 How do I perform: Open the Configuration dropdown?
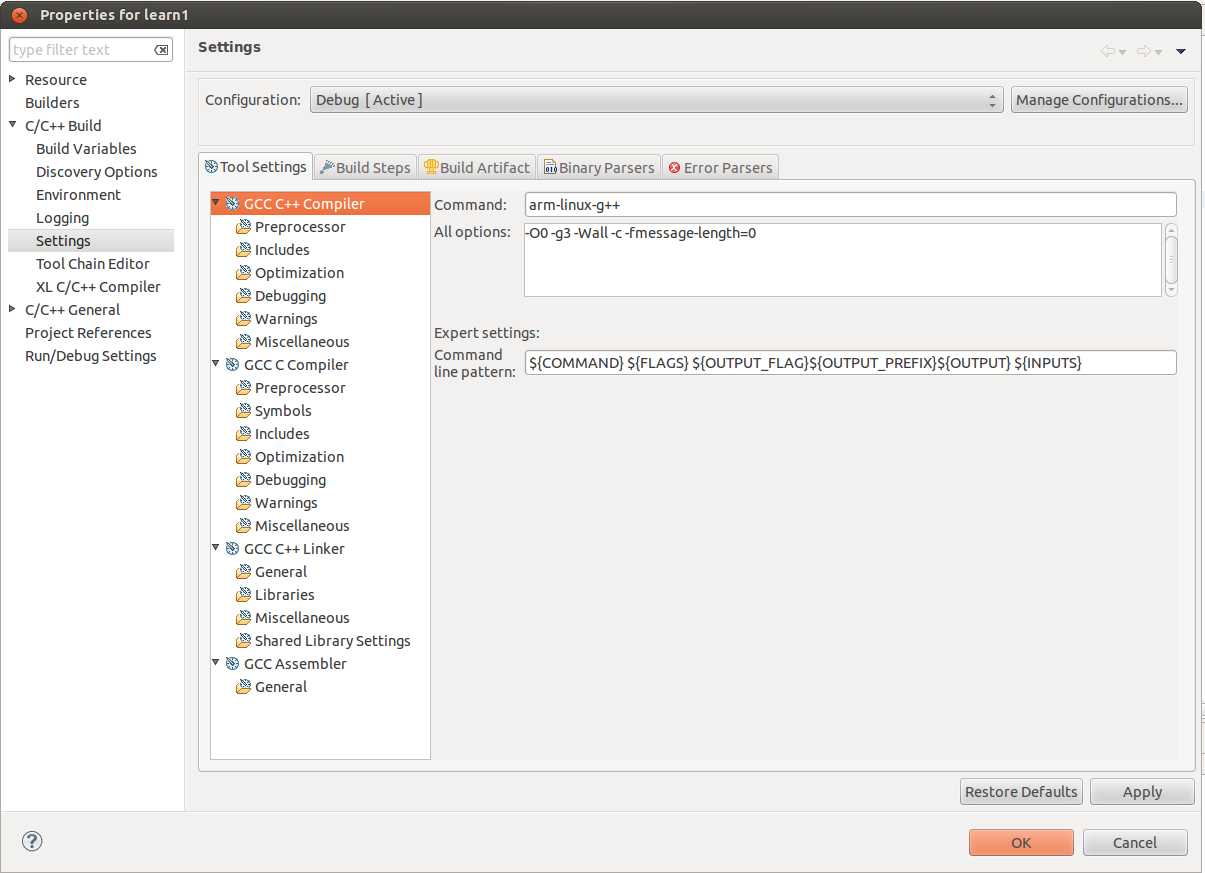(656, 100)
